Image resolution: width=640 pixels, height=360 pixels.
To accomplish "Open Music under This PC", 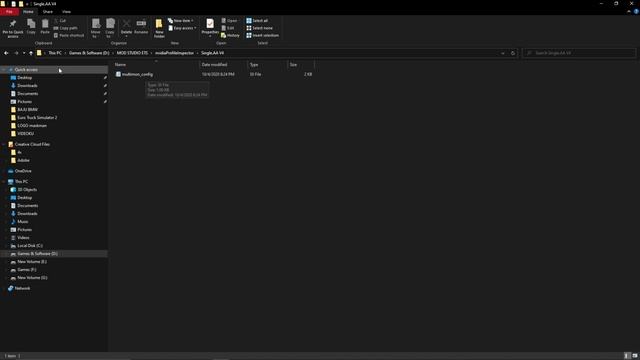I will click(x=22, y=222).
